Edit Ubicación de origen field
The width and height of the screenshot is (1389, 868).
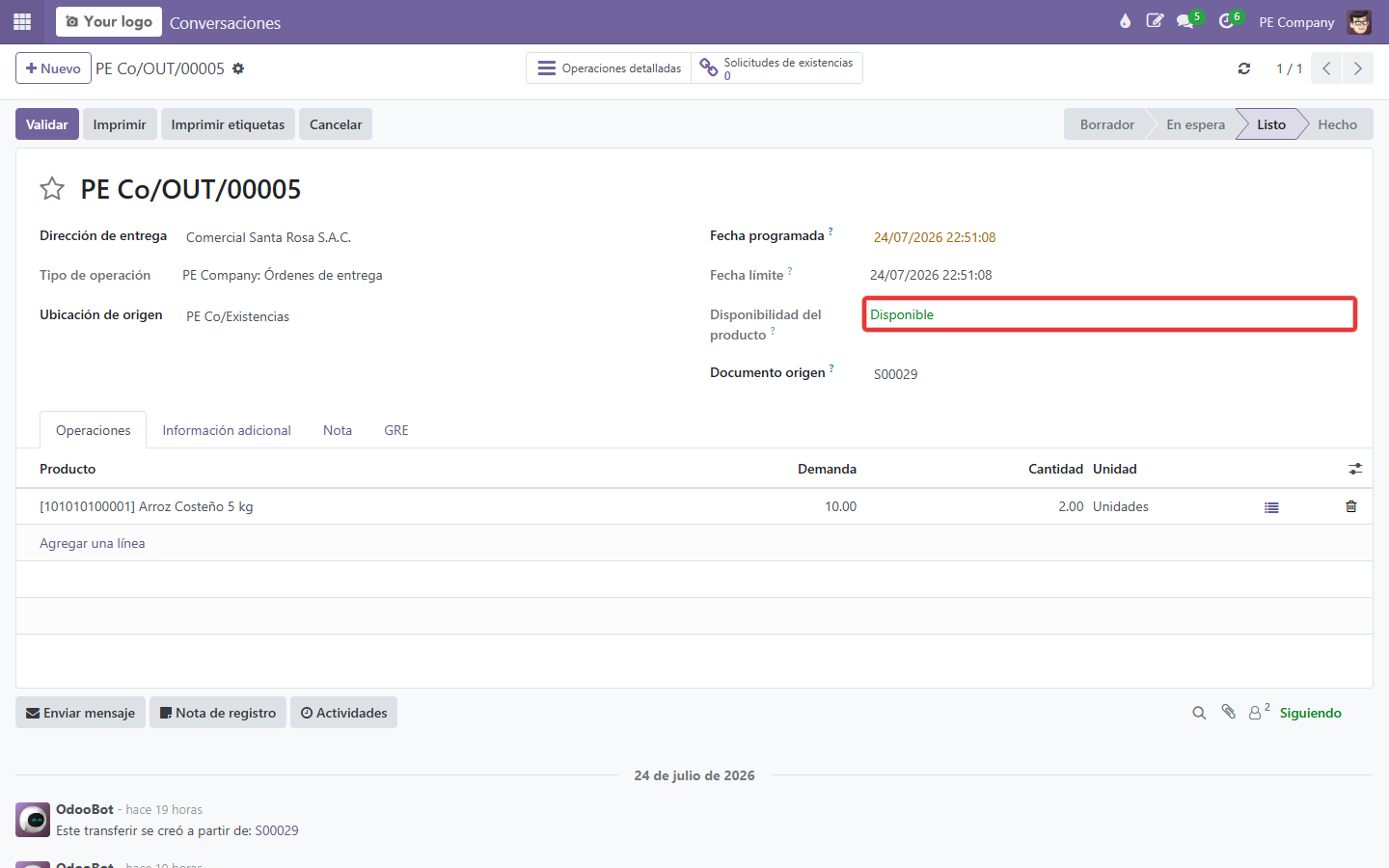[434, 316]
